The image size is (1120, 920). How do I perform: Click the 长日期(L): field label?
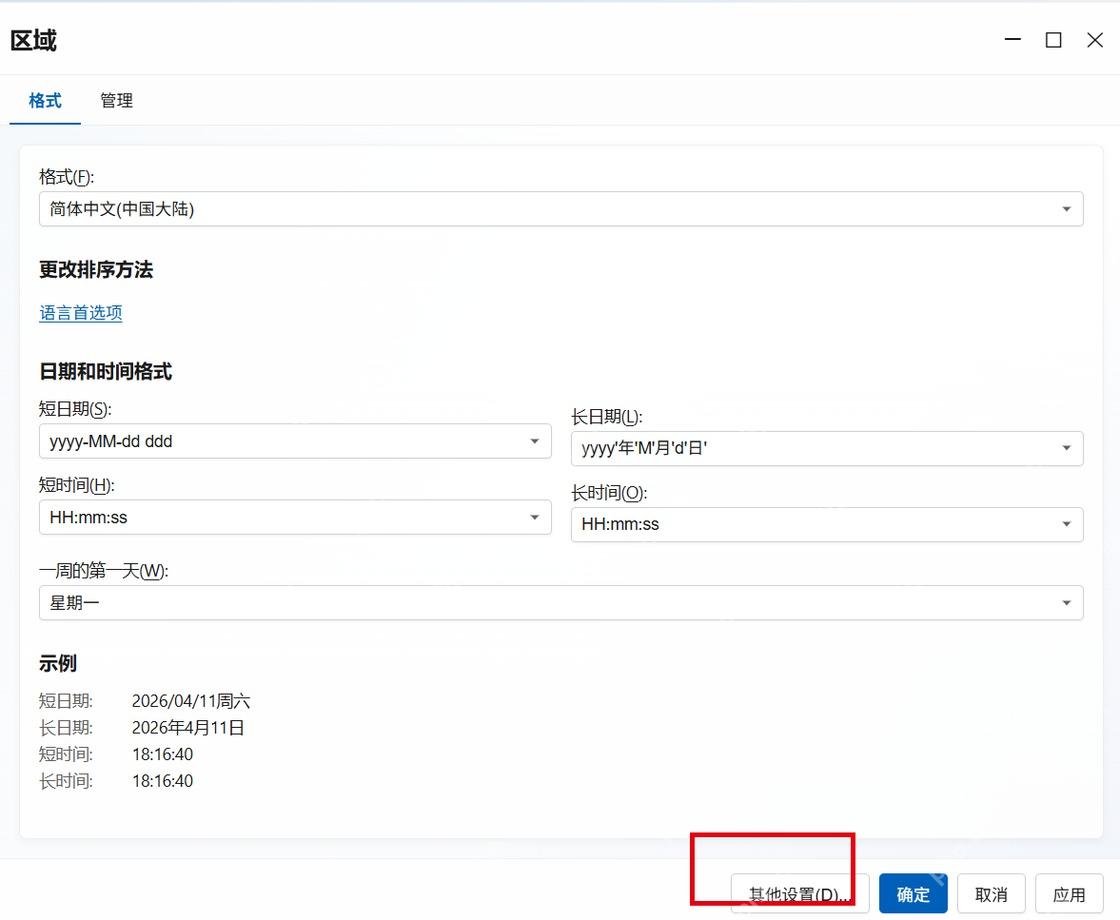click(x=607, y=417)
